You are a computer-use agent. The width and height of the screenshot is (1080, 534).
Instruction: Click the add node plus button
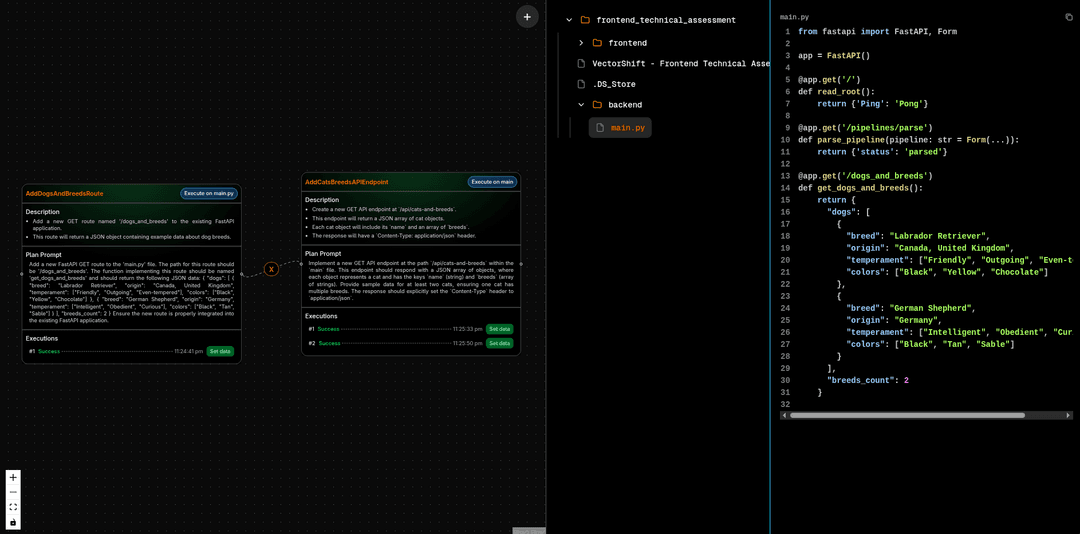(527, 16)
